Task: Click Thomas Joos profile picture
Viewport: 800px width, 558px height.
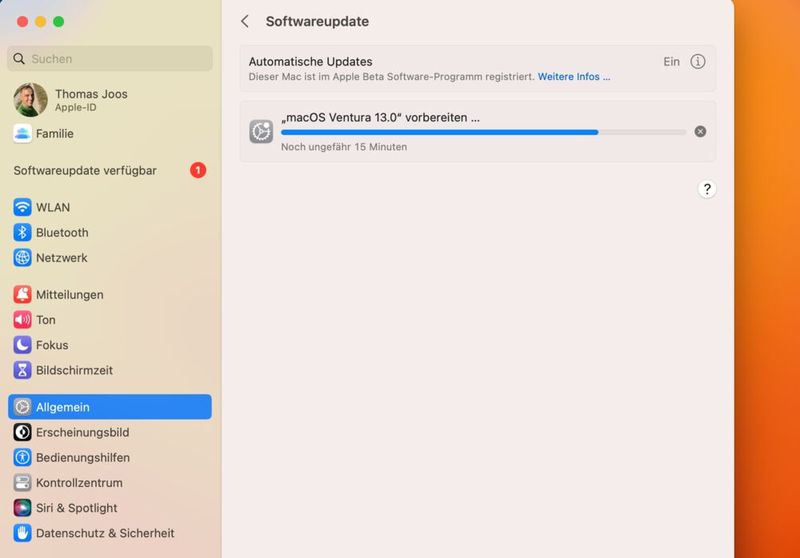Action: [31, 100]
